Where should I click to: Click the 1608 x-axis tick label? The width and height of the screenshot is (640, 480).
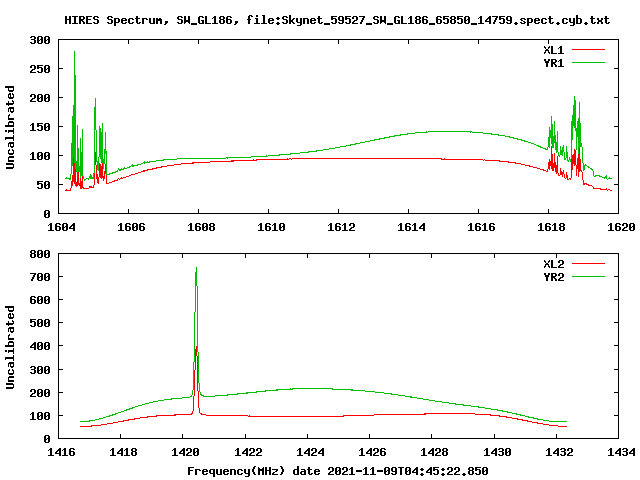click(201, 227)
